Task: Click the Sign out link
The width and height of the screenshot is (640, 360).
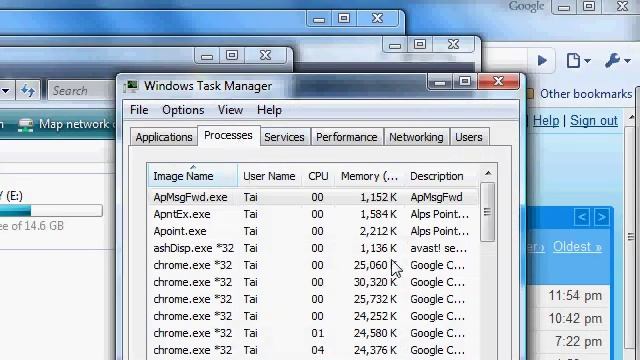Action: tap(594, 121)
